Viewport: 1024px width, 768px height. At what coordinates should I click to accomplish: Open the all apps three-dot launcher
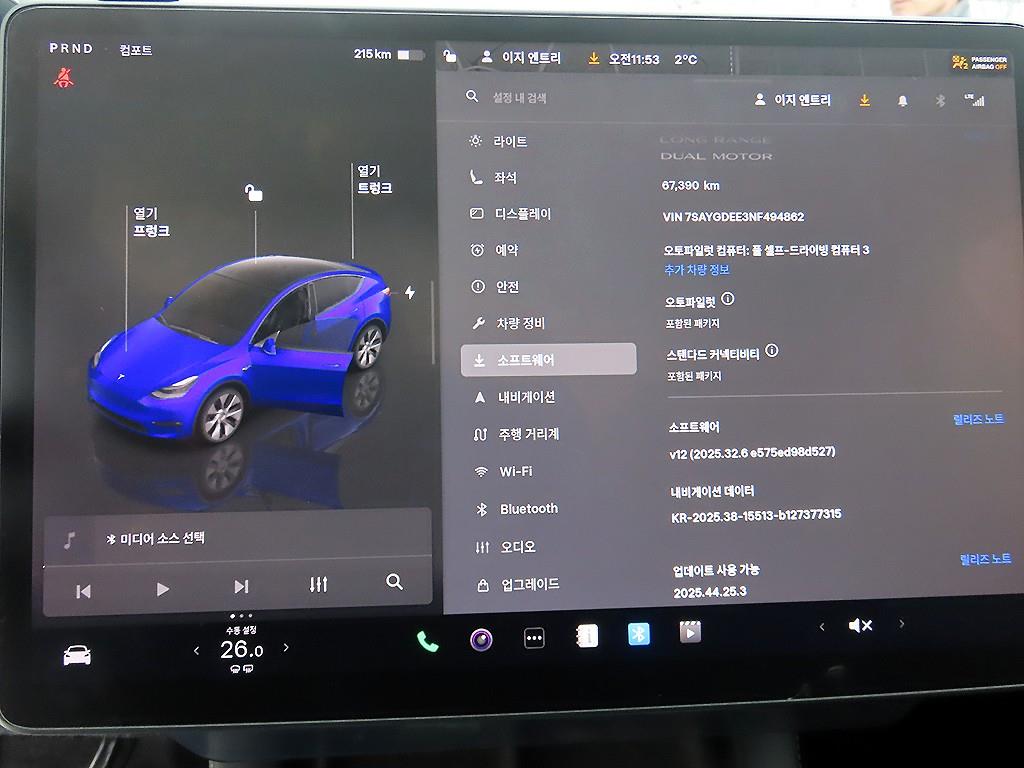[x=534, y=639]
